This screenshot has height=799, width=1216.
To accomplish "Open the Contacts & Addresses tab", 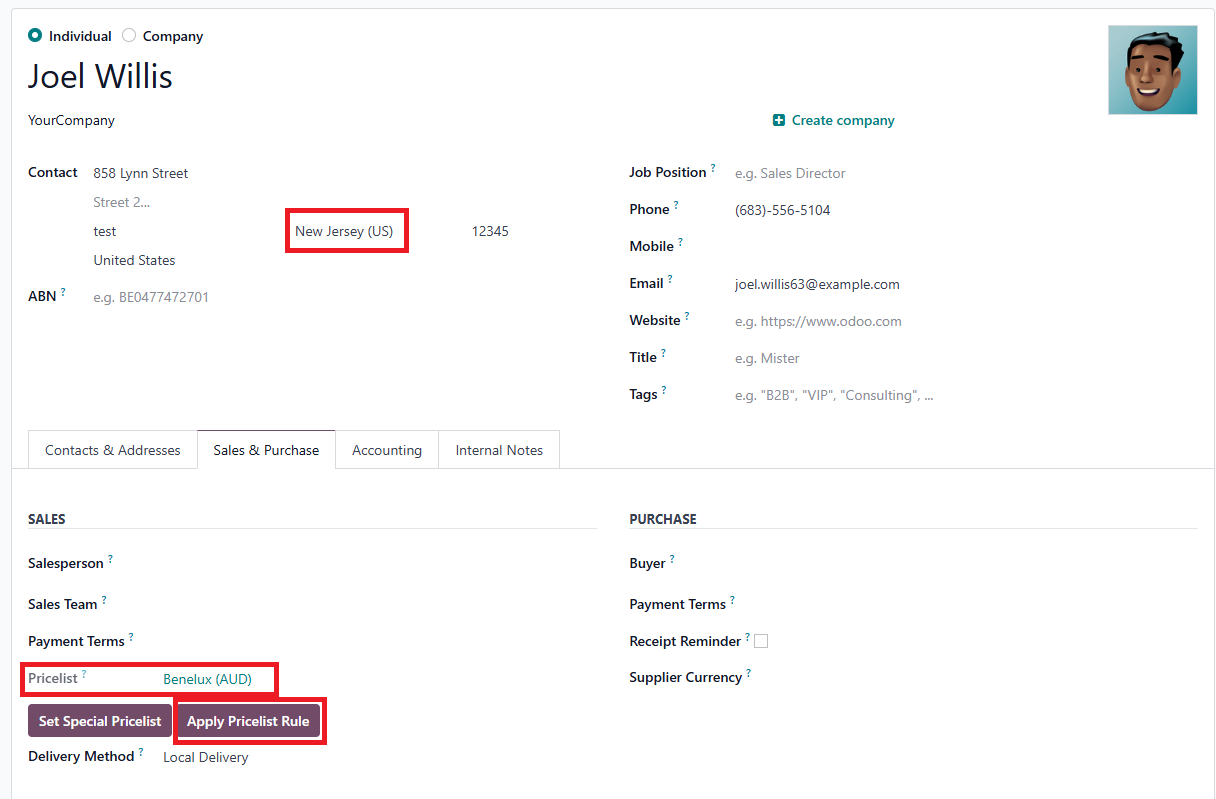I will click(113, 450).
